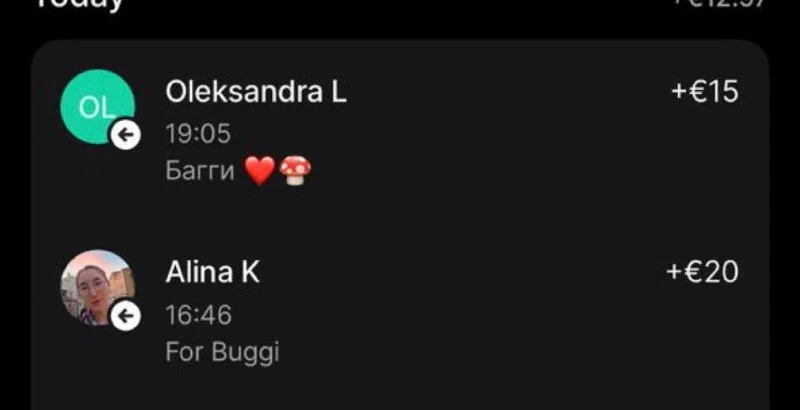Click the +€15 received amount
800x410 pixels.
coord(705,92)
